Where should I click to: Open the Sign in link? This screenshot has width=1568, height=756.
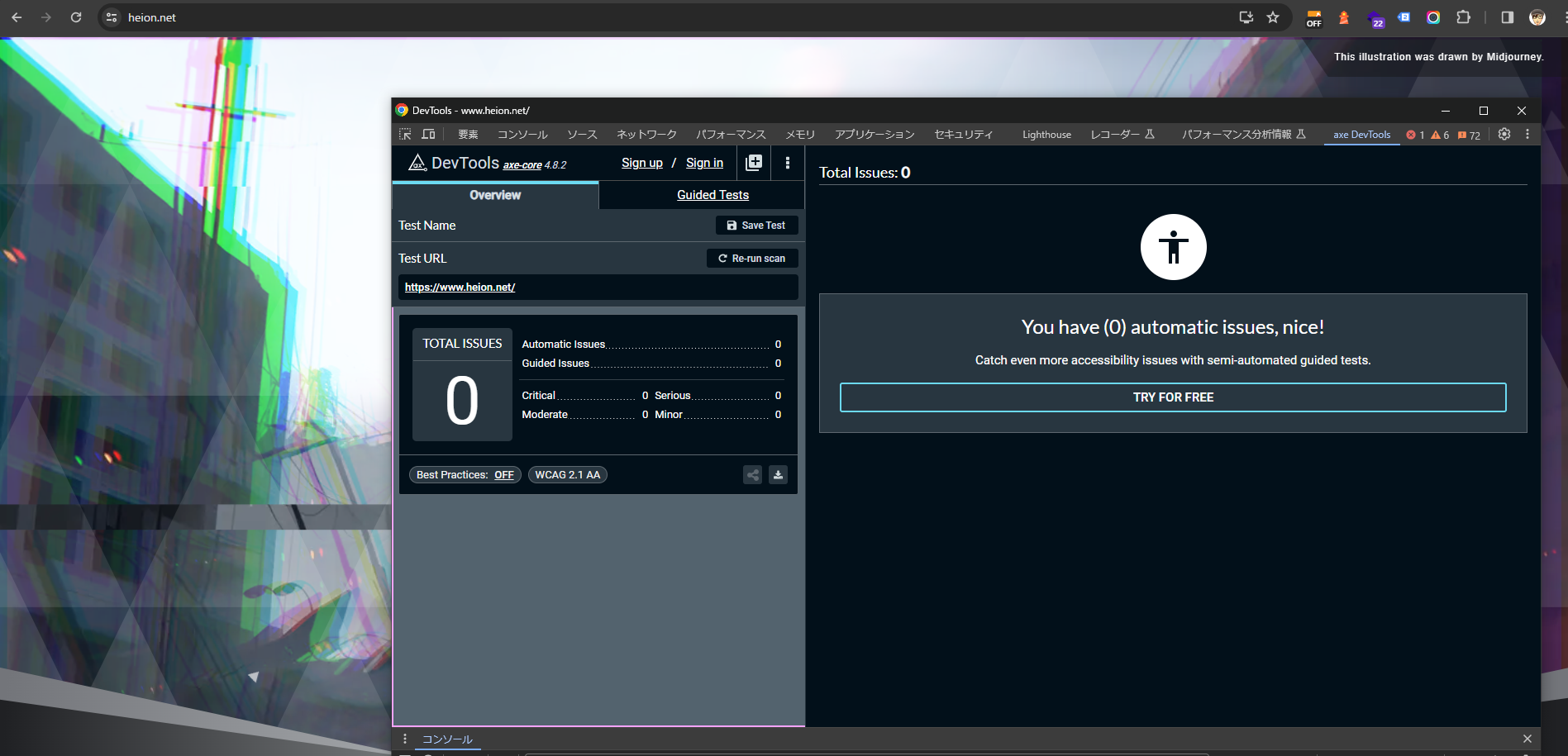tap(704, 163)
